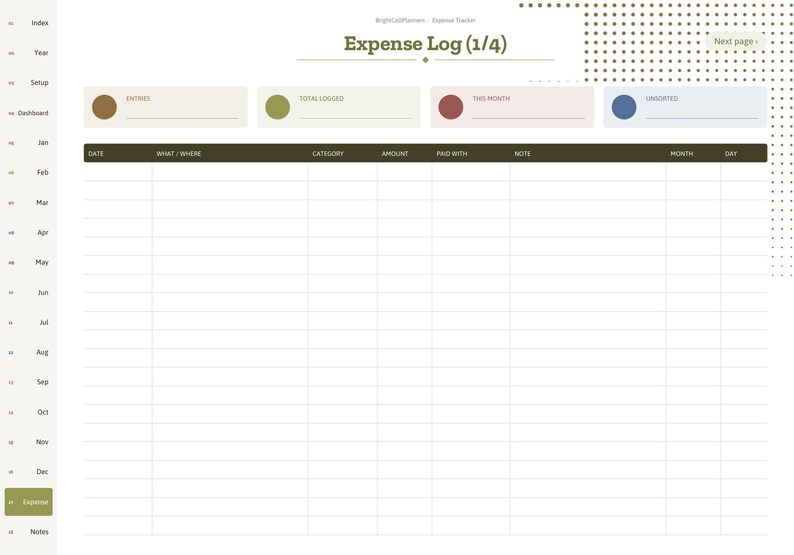This screenshot has height=555, width=794.
Task: Go to the Jun tab
Action: [x=28, y=292]
